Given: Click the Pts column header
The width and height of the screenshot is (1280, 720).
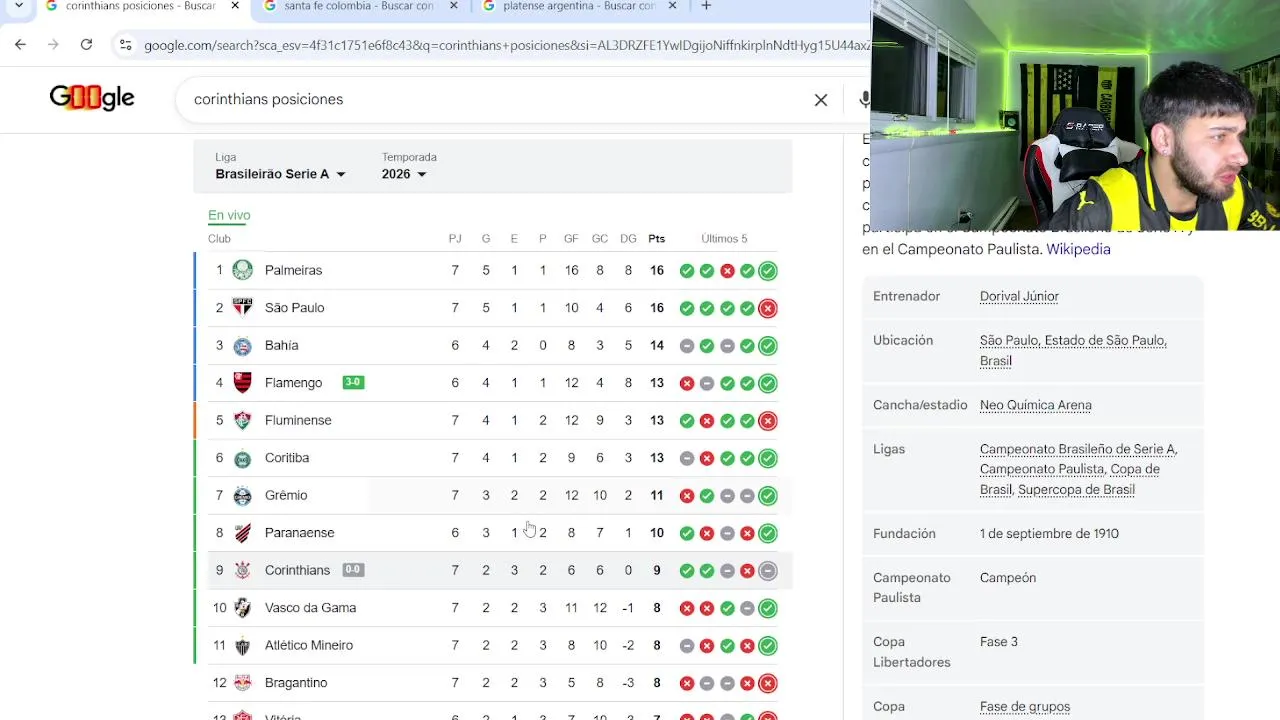Looking at the screenshot, I should click(656, 239).
